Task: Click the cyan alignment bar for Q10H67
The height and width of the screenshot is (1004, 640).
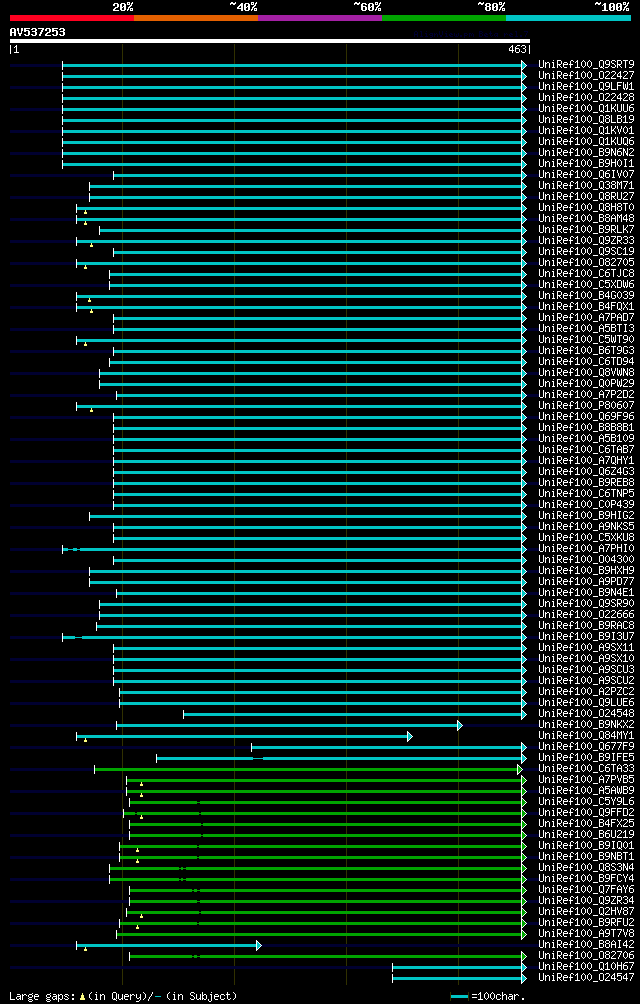Action: pos(459,968)
